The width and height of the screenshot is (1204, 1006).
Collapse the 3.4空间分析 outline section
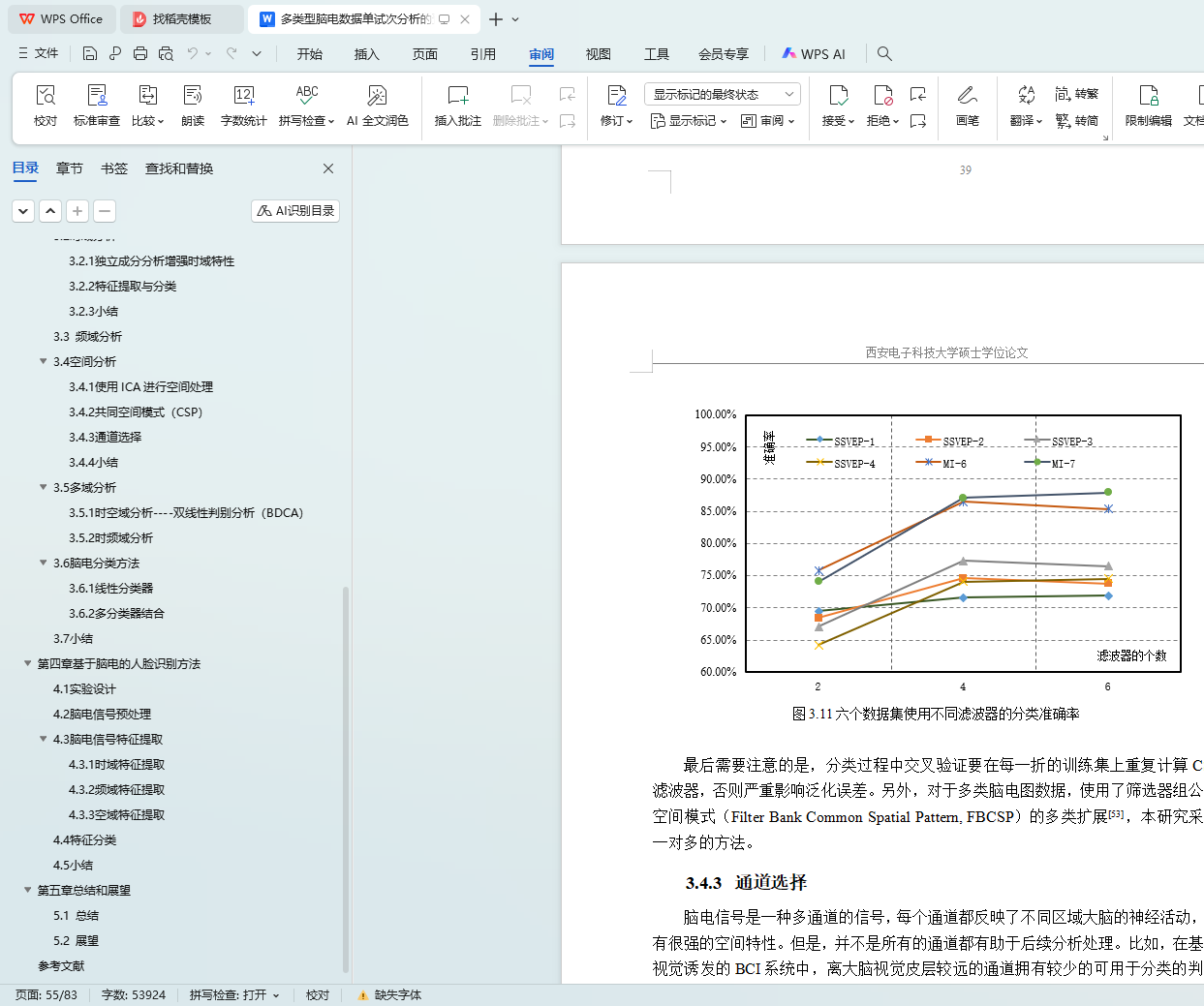pyautogui.click(x=43, y=361)
